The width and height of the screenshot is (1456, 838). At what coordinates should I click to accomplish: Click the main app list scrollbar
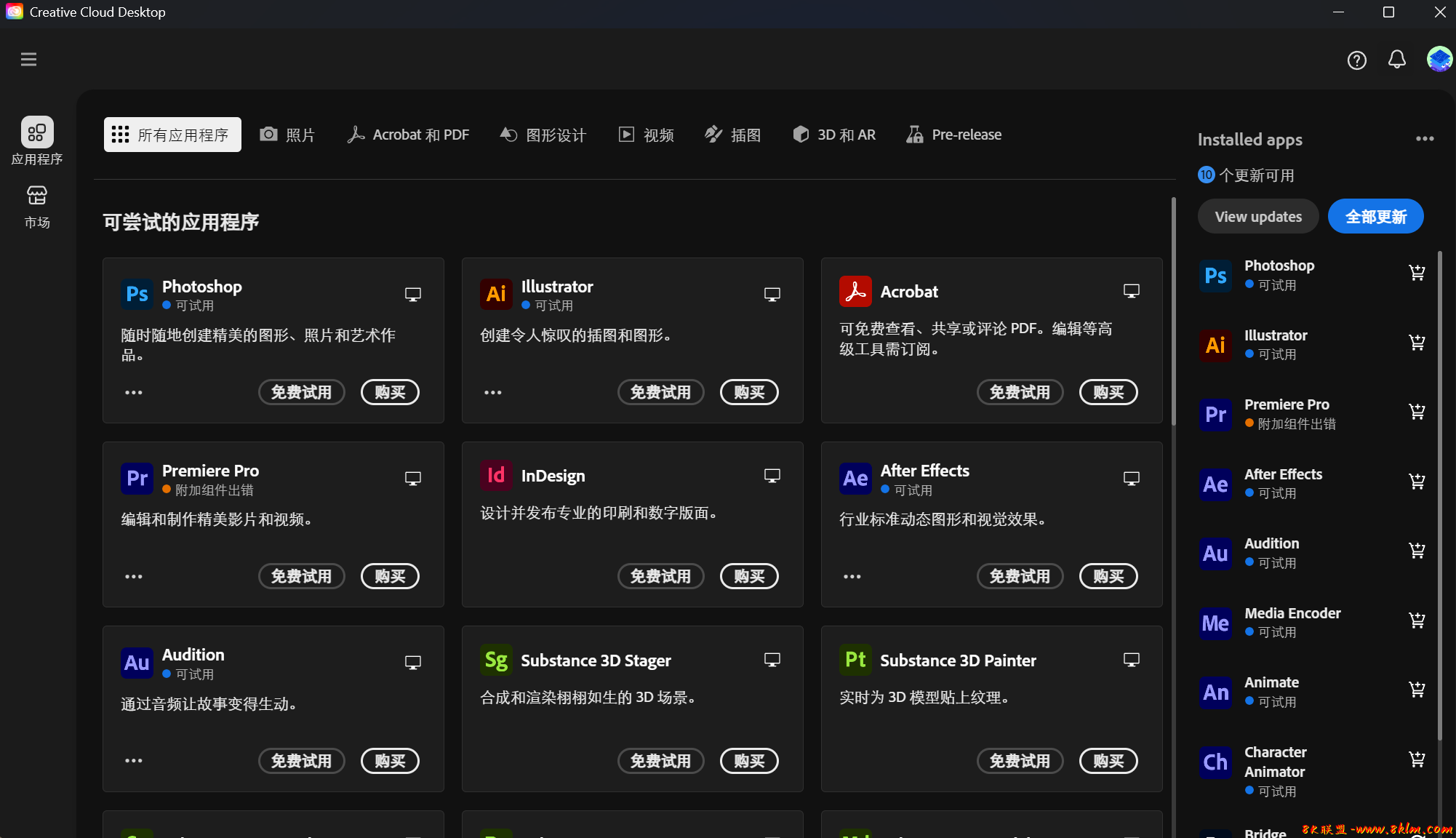[x=1173, y=313]
